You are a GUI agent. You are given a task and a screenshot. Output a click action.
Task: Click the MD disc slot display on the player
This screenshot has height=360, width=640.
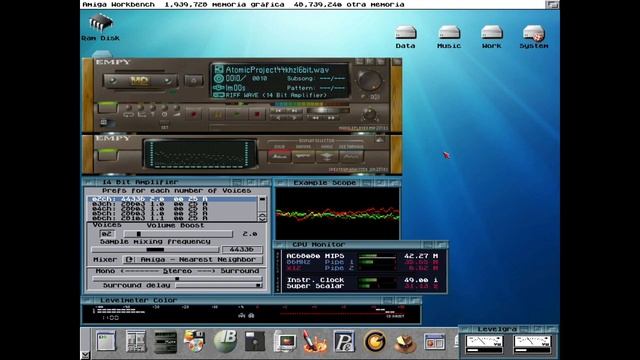pyautogui.click(x=140, y=81)
